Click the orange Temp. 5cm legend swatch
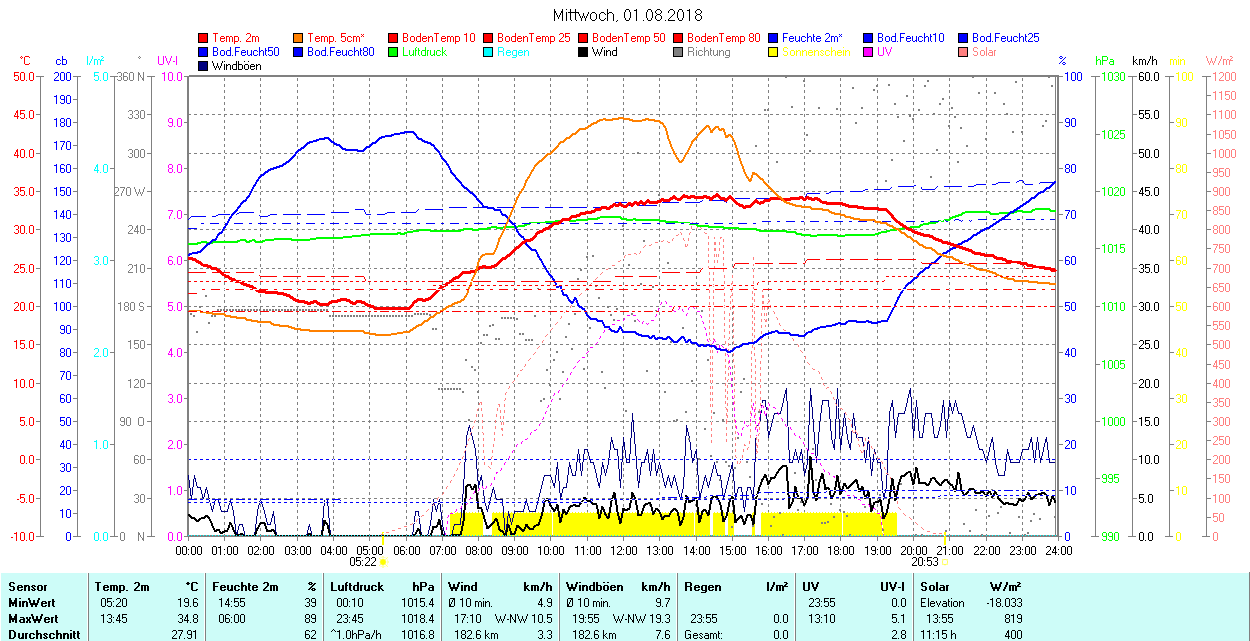1250x641 pixels. (x=299, y=38)
